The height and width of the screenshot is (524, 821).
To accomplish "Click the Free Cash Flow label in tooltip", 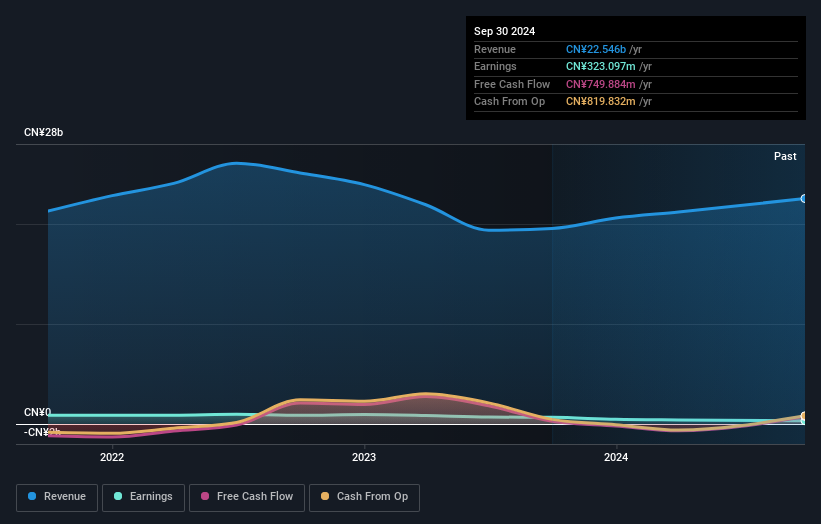I will [x=512, y=84].
